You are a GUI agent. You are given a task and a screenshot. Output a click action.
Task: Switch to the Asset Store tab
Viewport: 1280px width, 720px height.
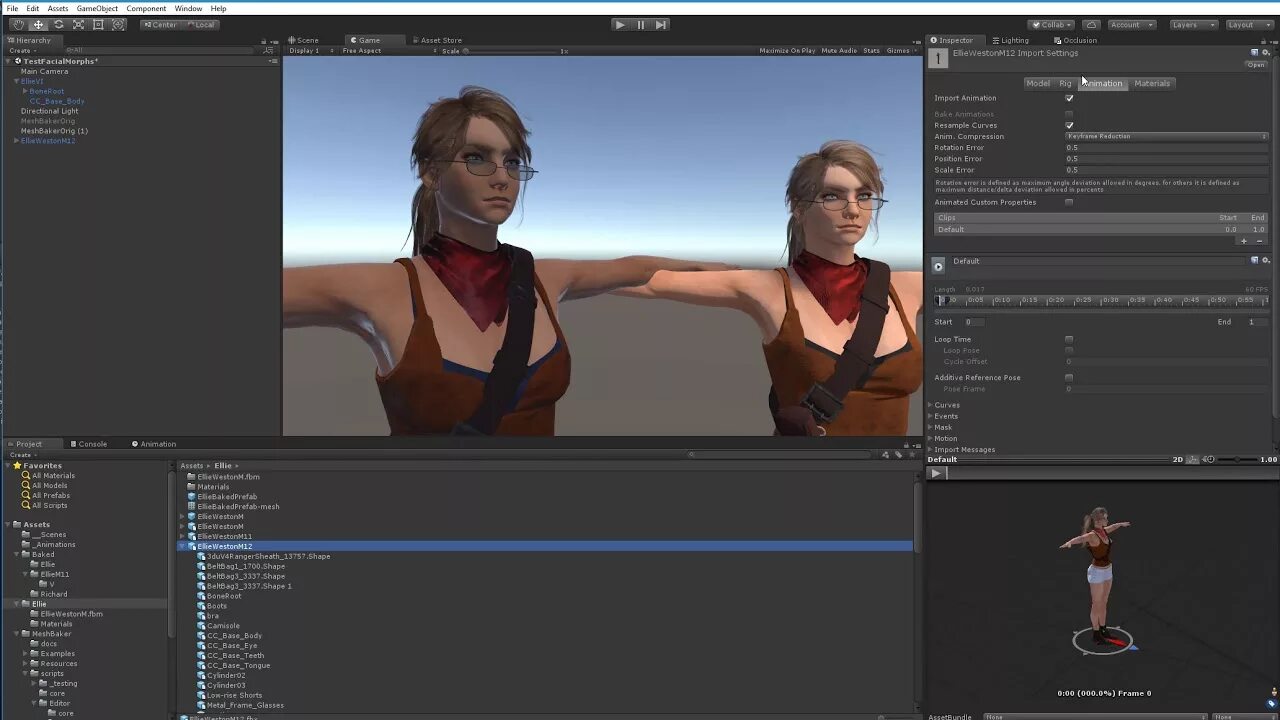point(436,40)
